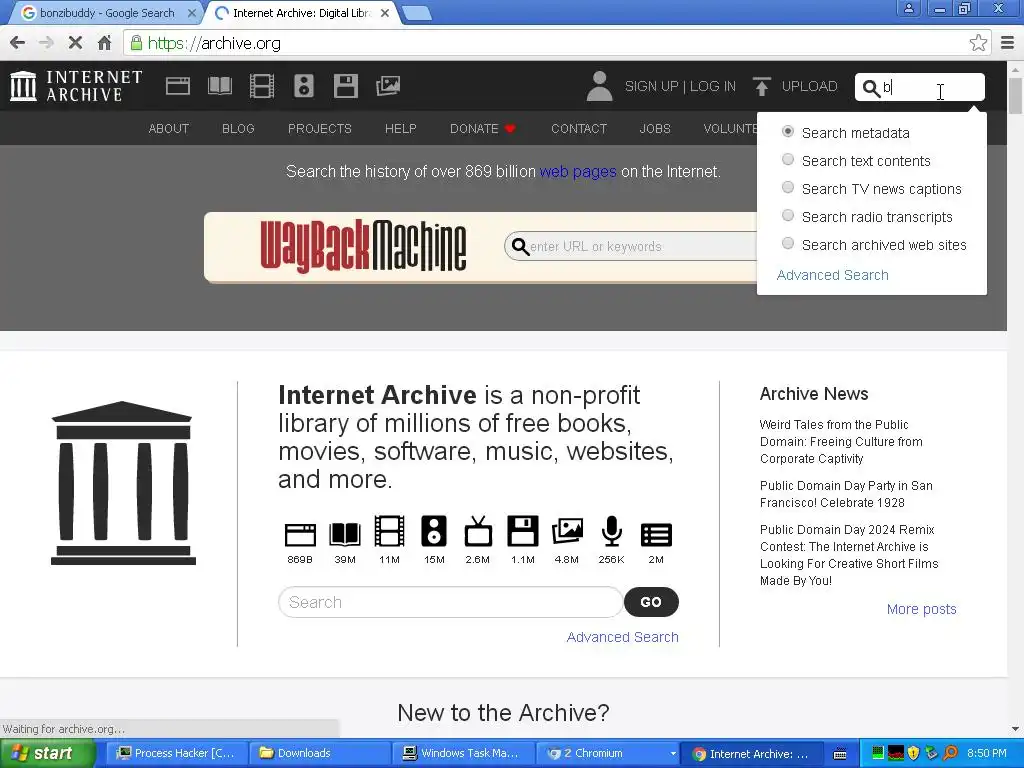
Task: Open the PROJECTS menu item
Action: click(319, 129)
